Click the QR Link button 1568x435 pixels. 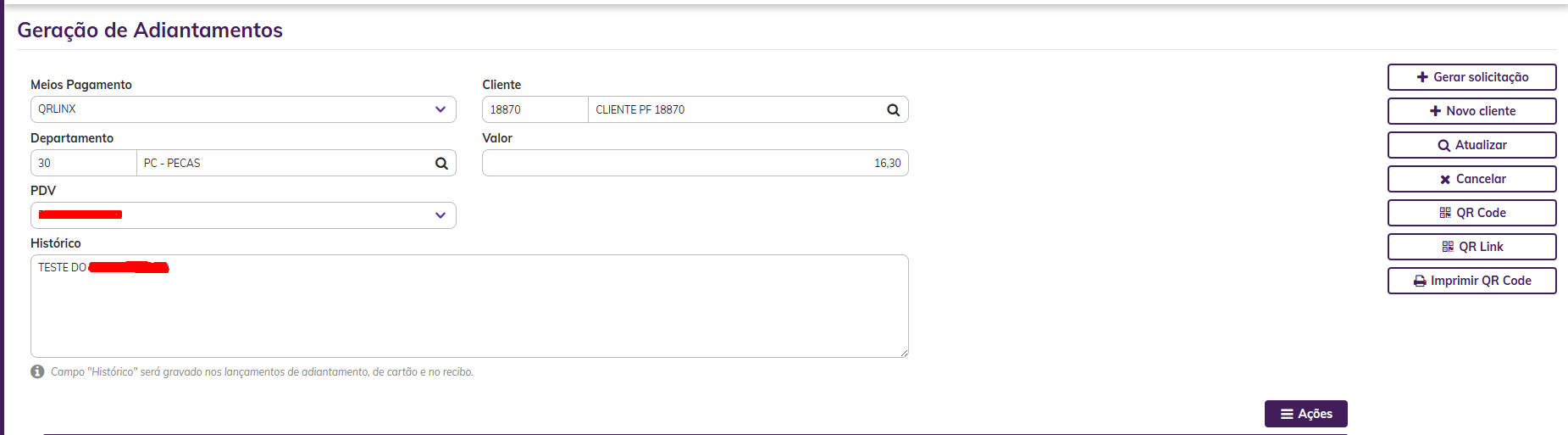click(1471, 247)
